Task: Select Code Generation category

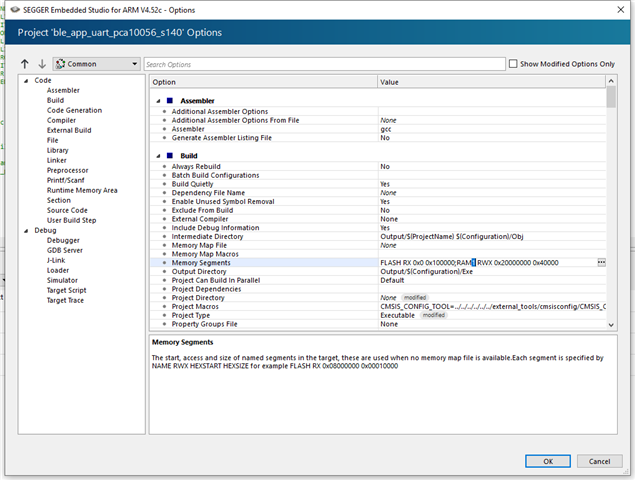Action: (75, 110)
